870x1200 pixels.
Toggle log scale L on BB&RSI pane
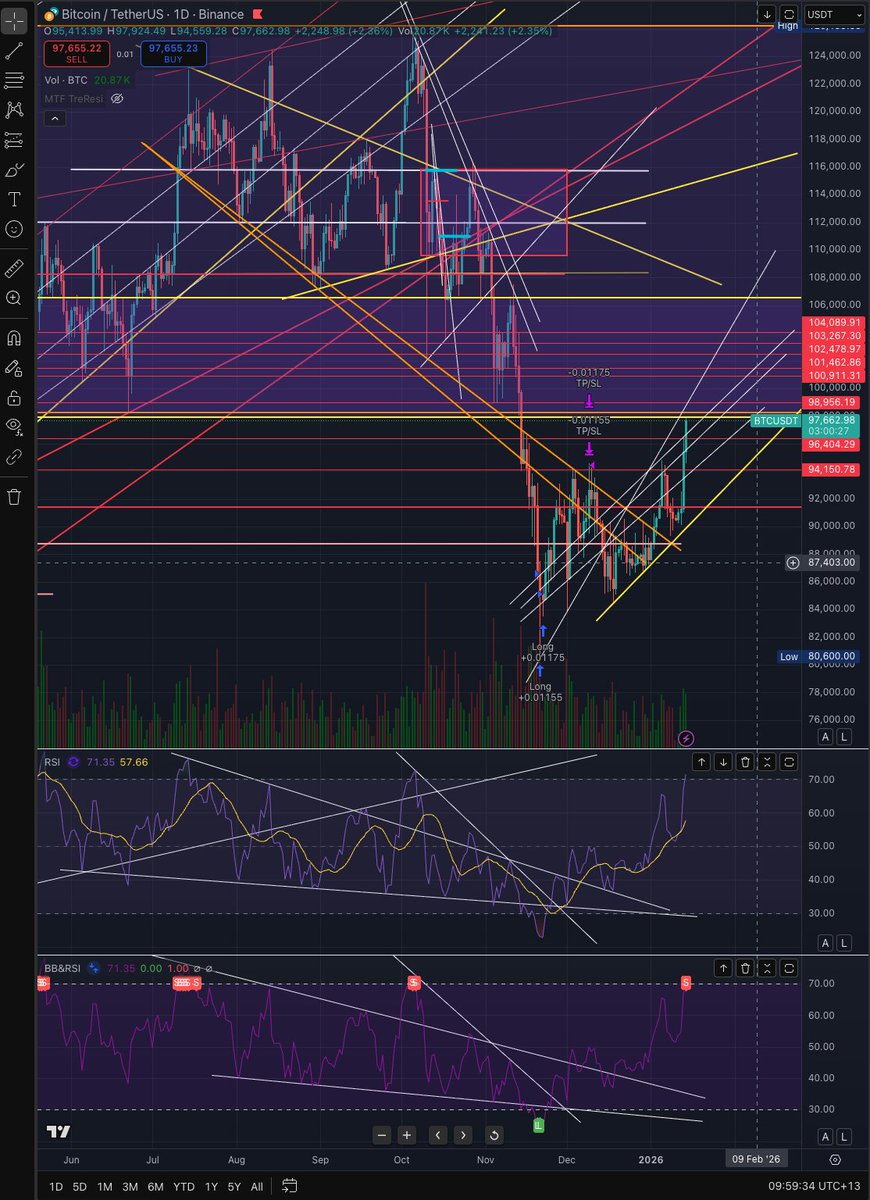[844, 1137]
